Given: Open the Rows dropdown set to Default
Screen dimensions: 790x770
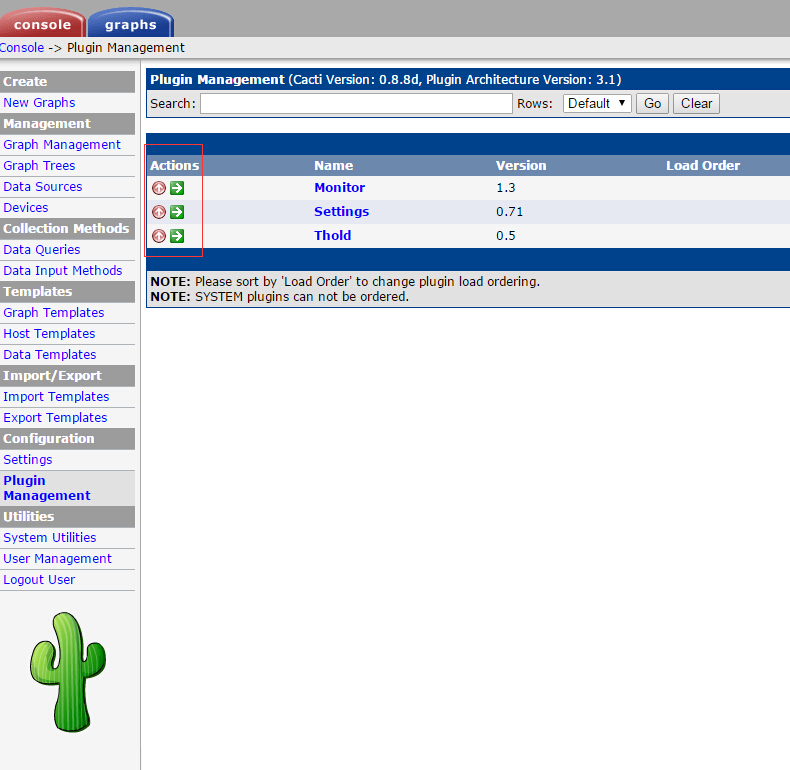Looking at the screenshot, I should pyautogui.click(x=597, y=103).
